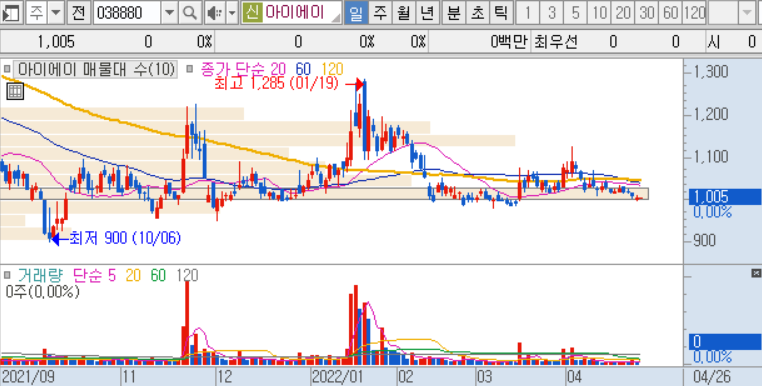
Task: Open the stock code search magnifier
Action: (190, 13)
